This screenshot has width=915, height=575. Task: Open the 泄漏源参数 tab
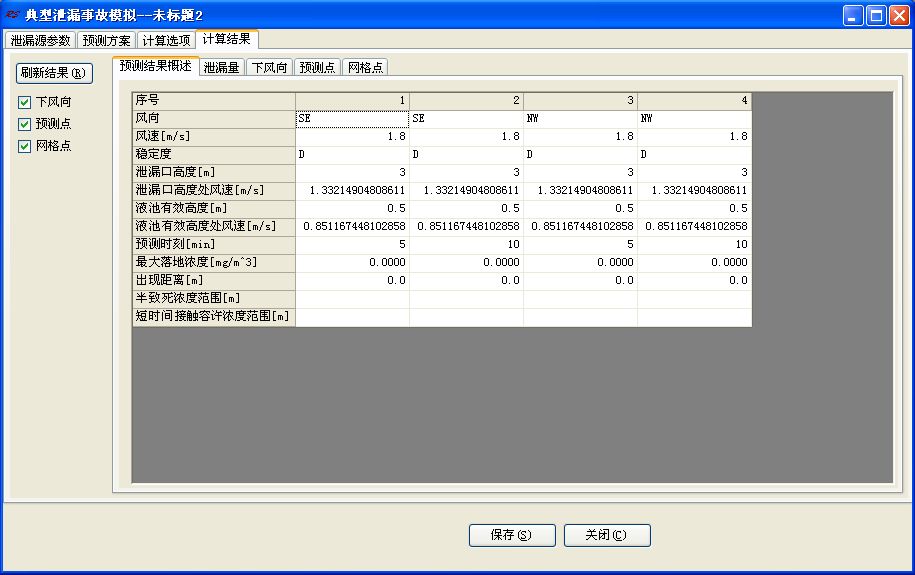40,40
